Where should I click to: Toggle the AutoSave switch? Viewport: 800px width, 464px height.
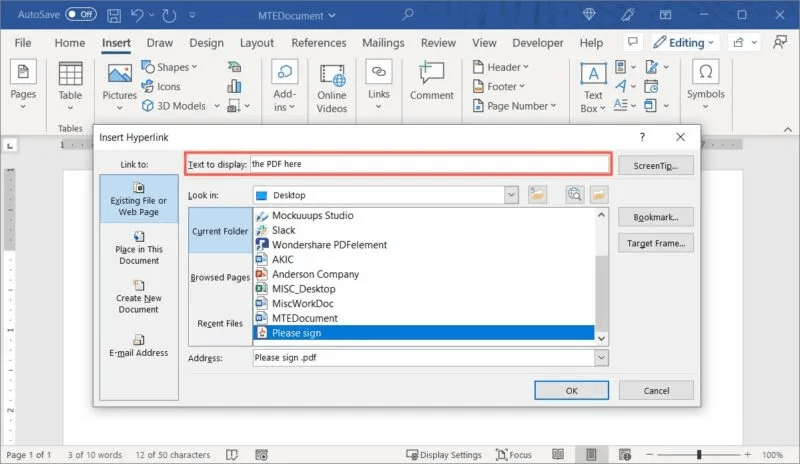coord(81,15)
